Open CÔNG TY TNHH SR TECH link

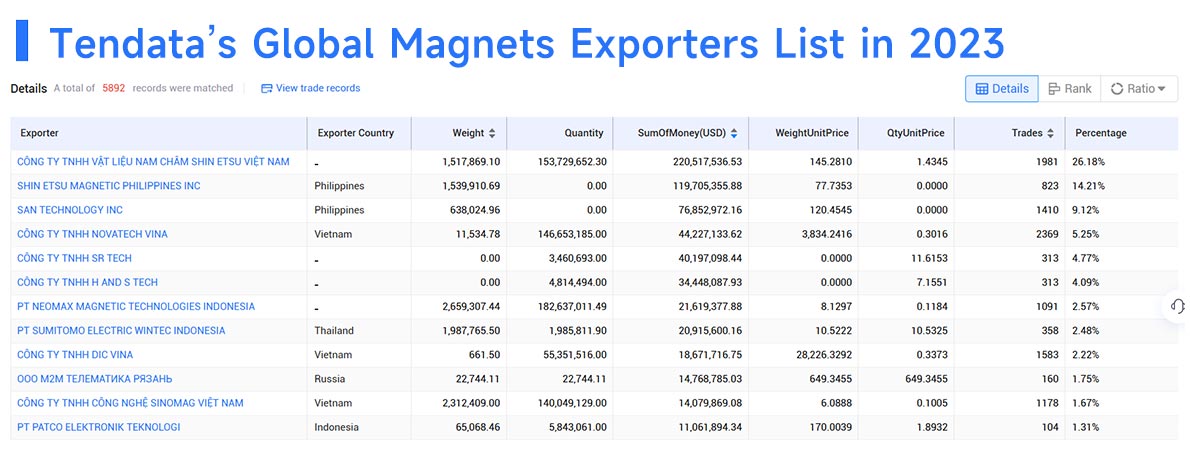coord(74,259)
